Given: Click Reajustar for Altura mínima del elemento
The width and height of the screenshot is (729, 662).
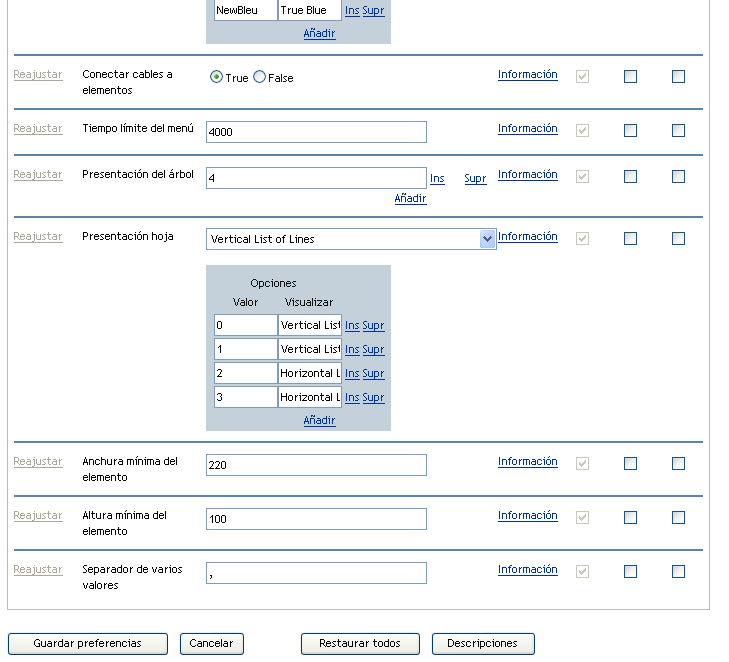Looking at the screenshot, I should (x=38, y=516).
